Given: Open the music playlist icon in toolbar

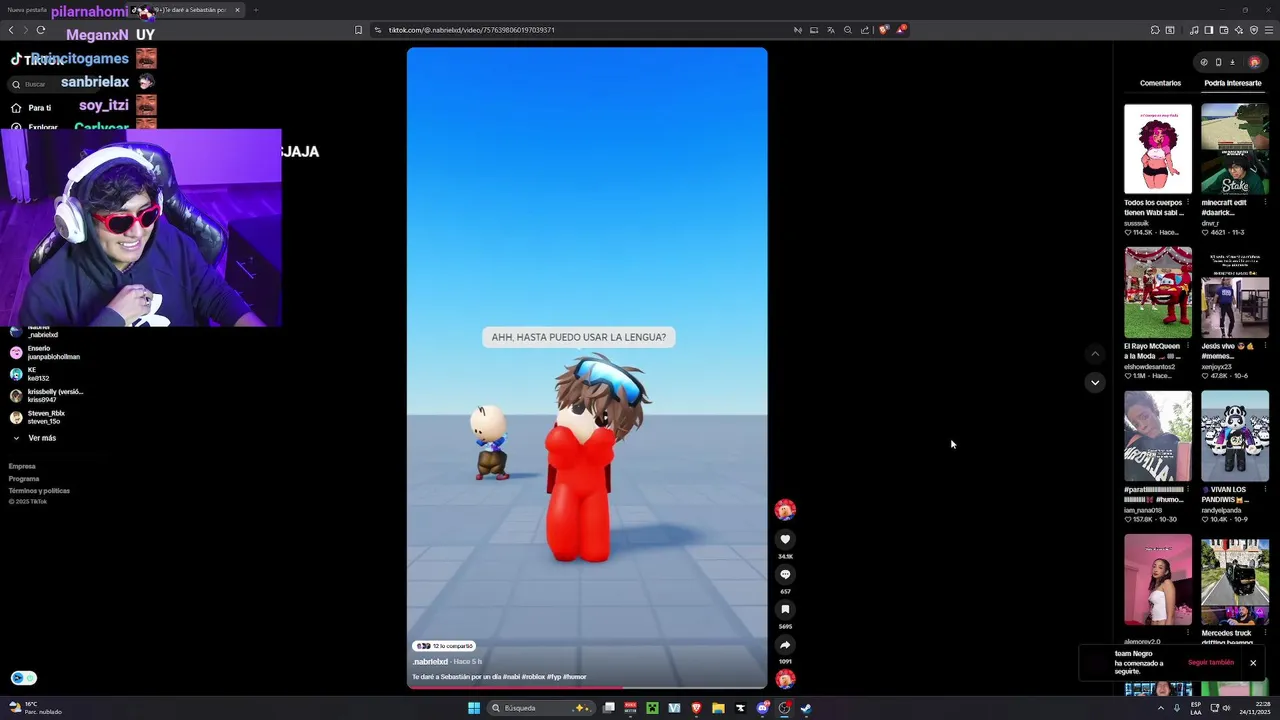Looking at the screenshot, I should click(x=1194, y=30).
